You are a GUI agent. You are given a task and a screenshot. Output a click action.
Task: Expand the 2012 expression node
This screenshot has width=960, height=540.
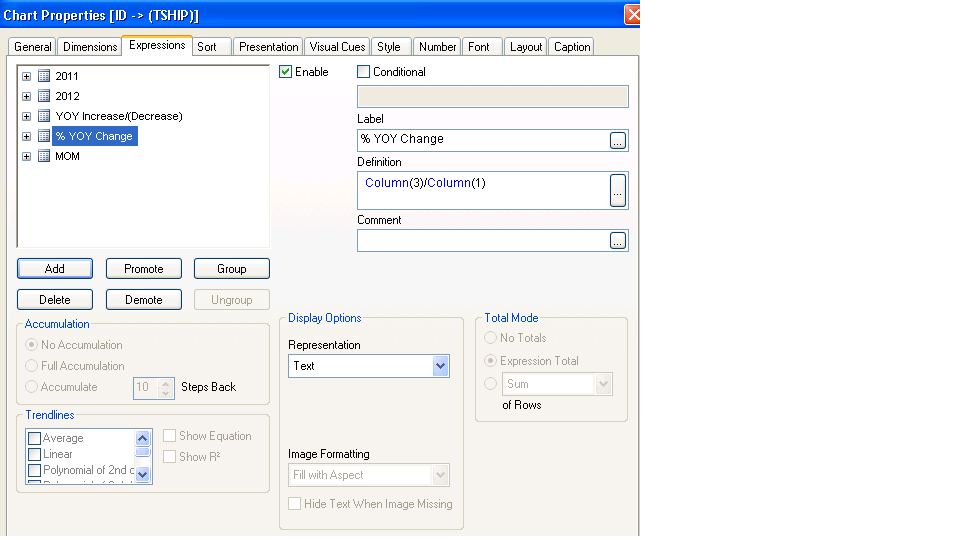tap(26, 96)
